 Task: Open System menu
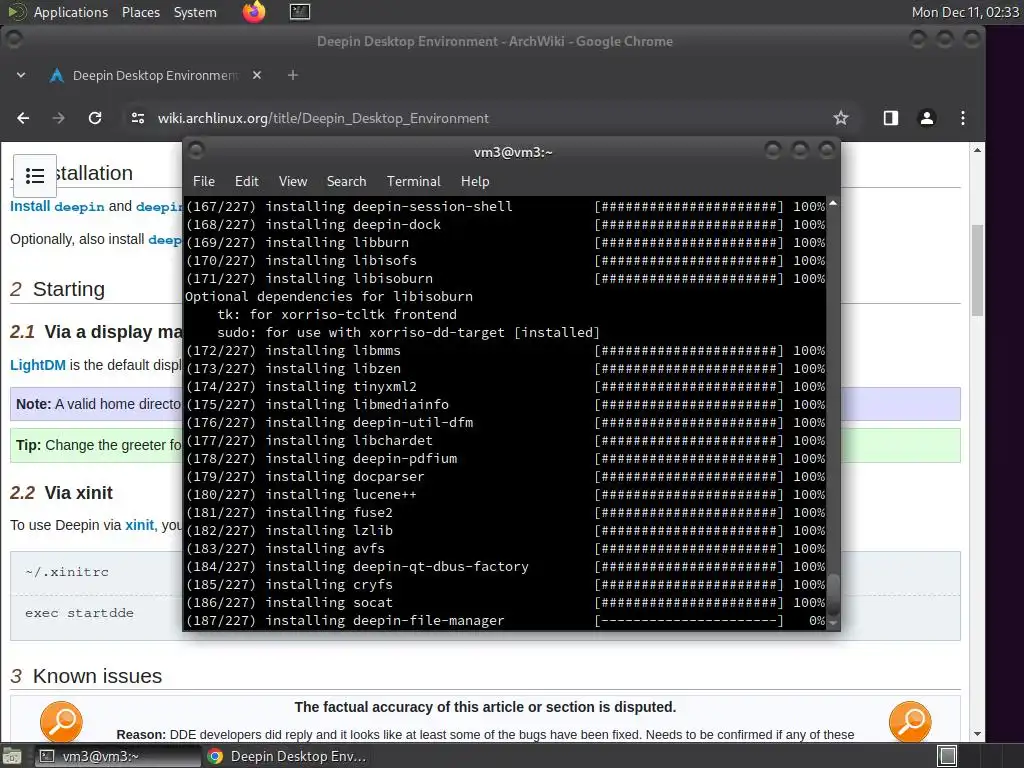195,12
